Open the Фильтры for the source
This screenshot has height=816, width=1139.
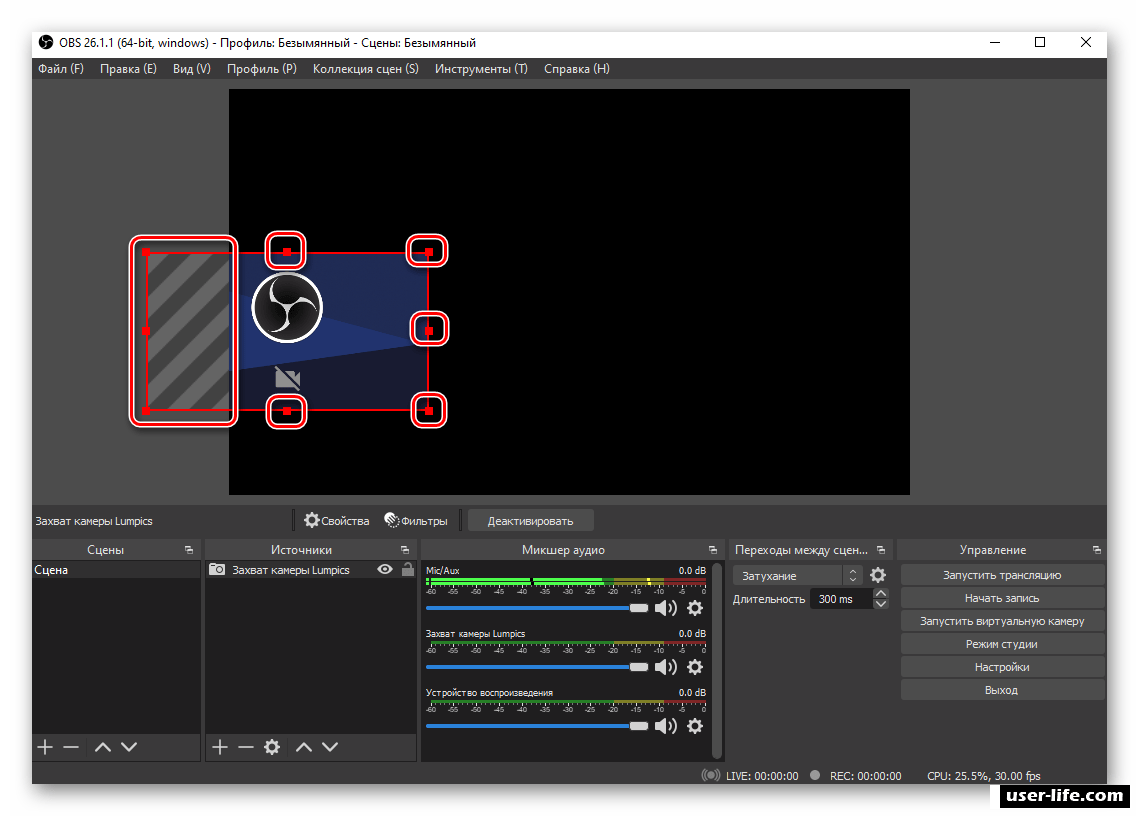[x=416, y=520]
